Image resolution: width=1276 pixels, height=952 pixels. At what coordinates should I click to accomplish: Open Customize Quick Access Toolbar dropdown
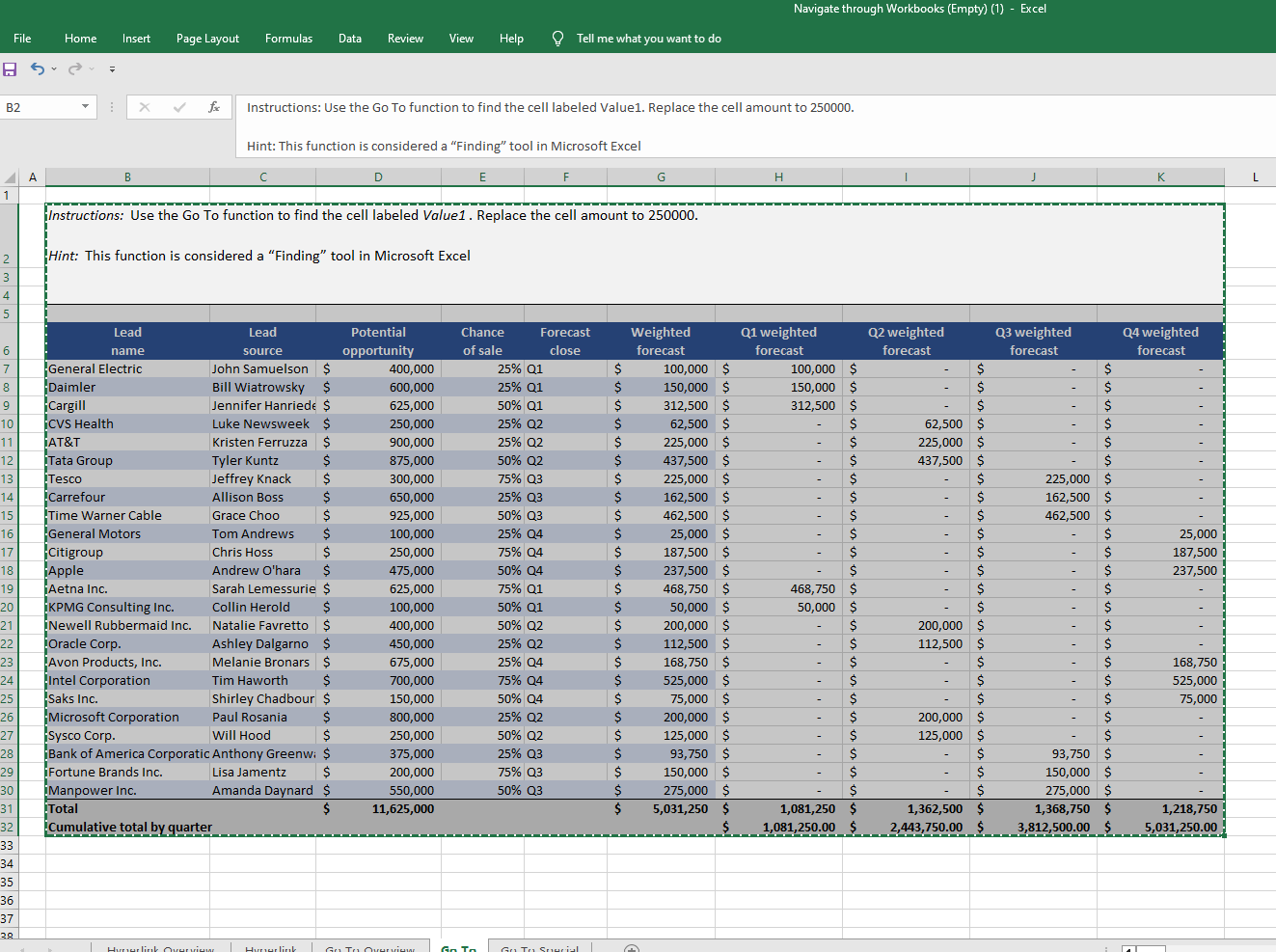pyautogui.click(x=112, y=69)
